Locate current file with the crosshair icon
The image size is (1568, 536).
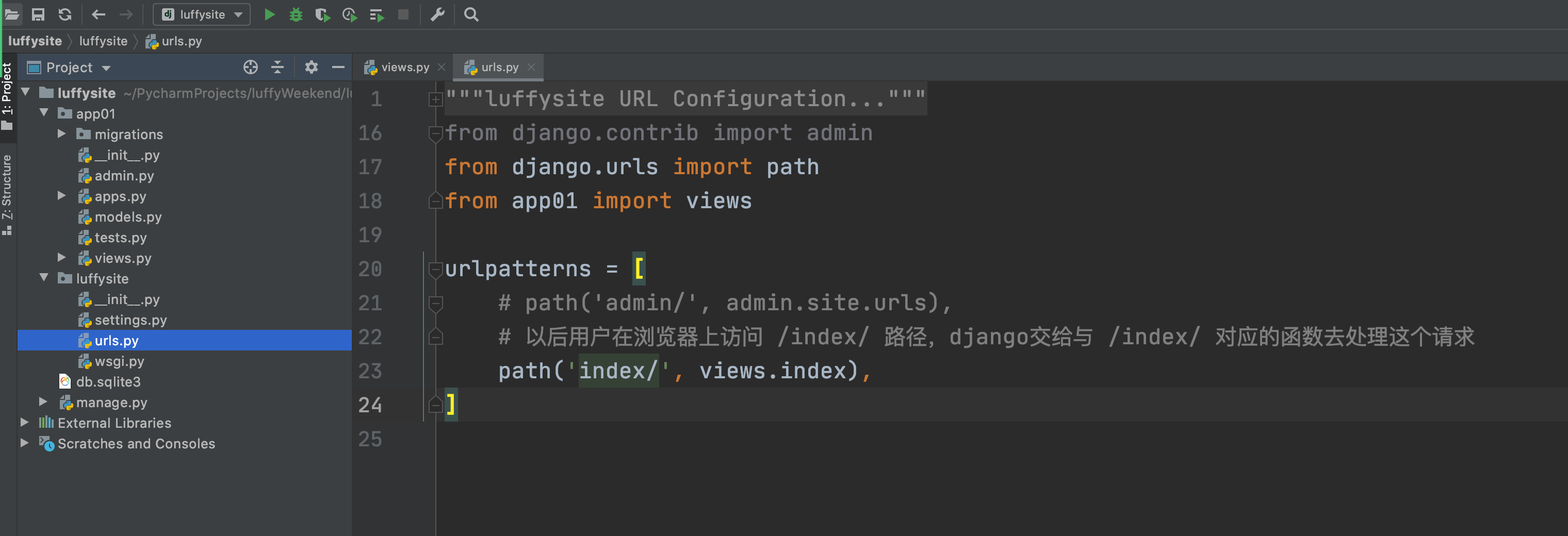click(x=251, y=68)
